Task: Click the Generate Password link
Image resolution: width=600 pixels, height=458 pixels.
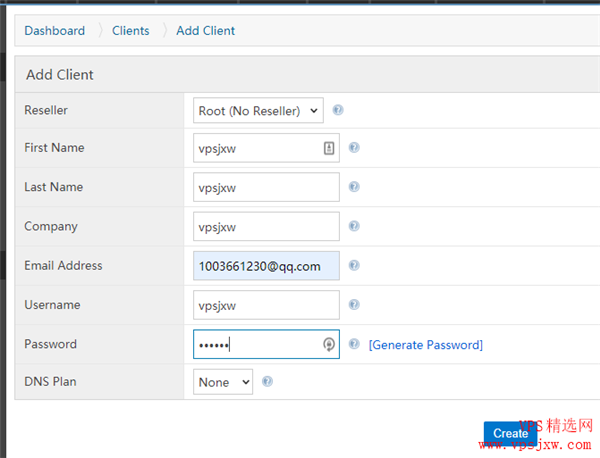Action: pyautogui.click(x=426, y=345)
